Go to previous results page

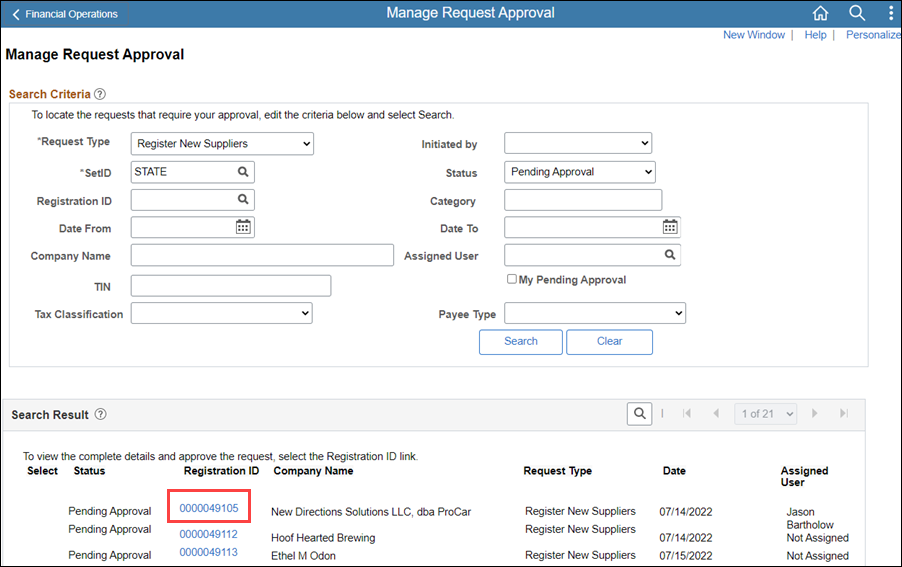tap(716, 413)
